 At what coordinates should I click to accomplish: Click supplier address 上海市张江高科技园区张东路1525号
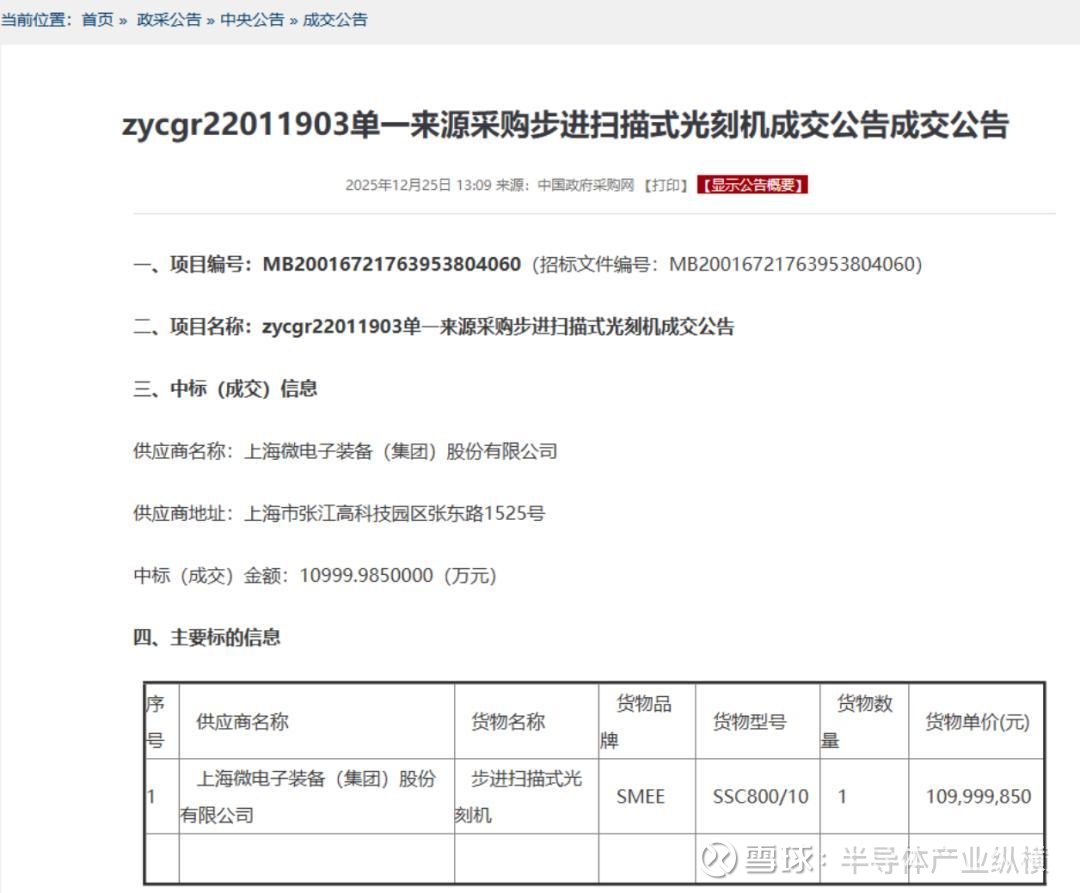point(395,514)
